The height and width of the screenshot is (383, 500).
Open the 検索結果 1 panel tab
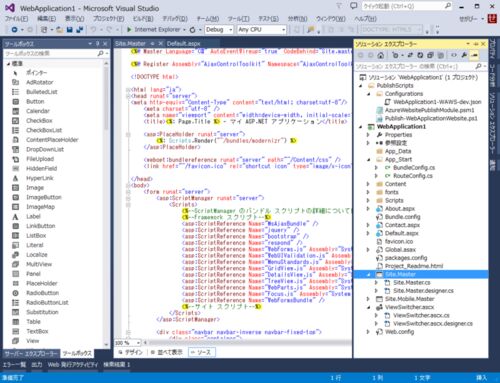tap(117, 365)
